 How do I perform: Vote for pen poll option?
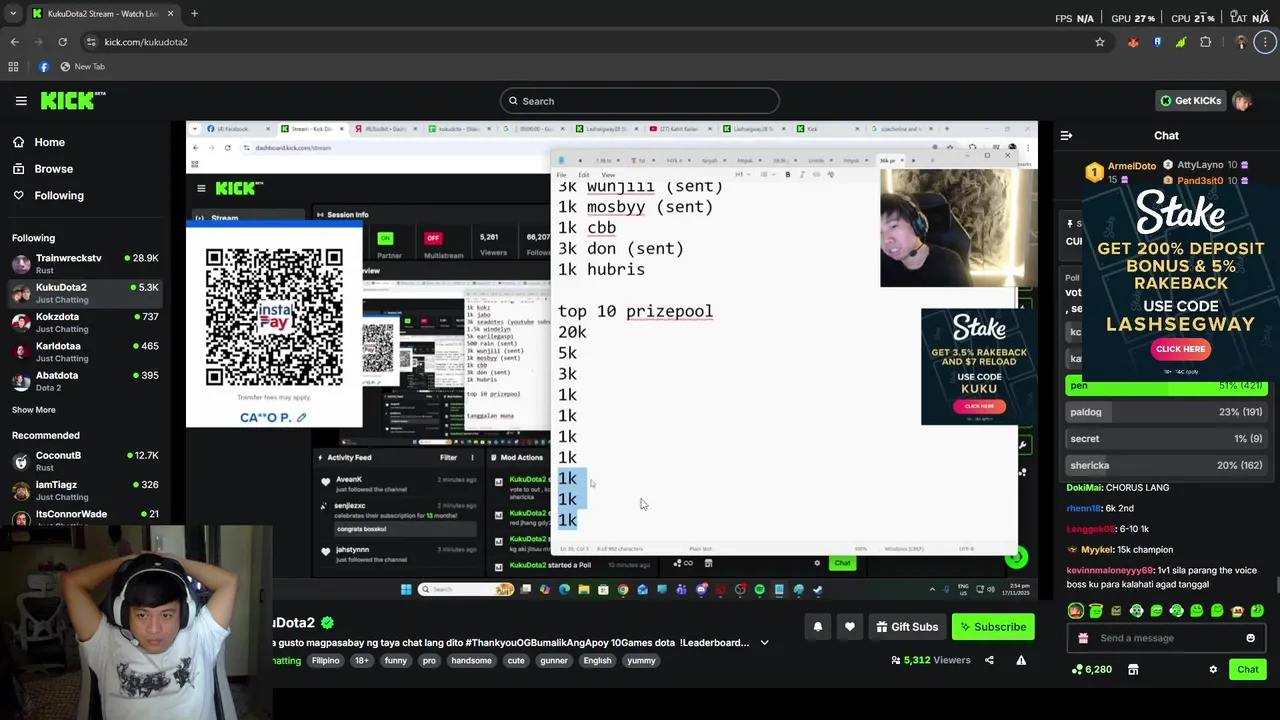pyautogui.click(x=1167, y=385)
